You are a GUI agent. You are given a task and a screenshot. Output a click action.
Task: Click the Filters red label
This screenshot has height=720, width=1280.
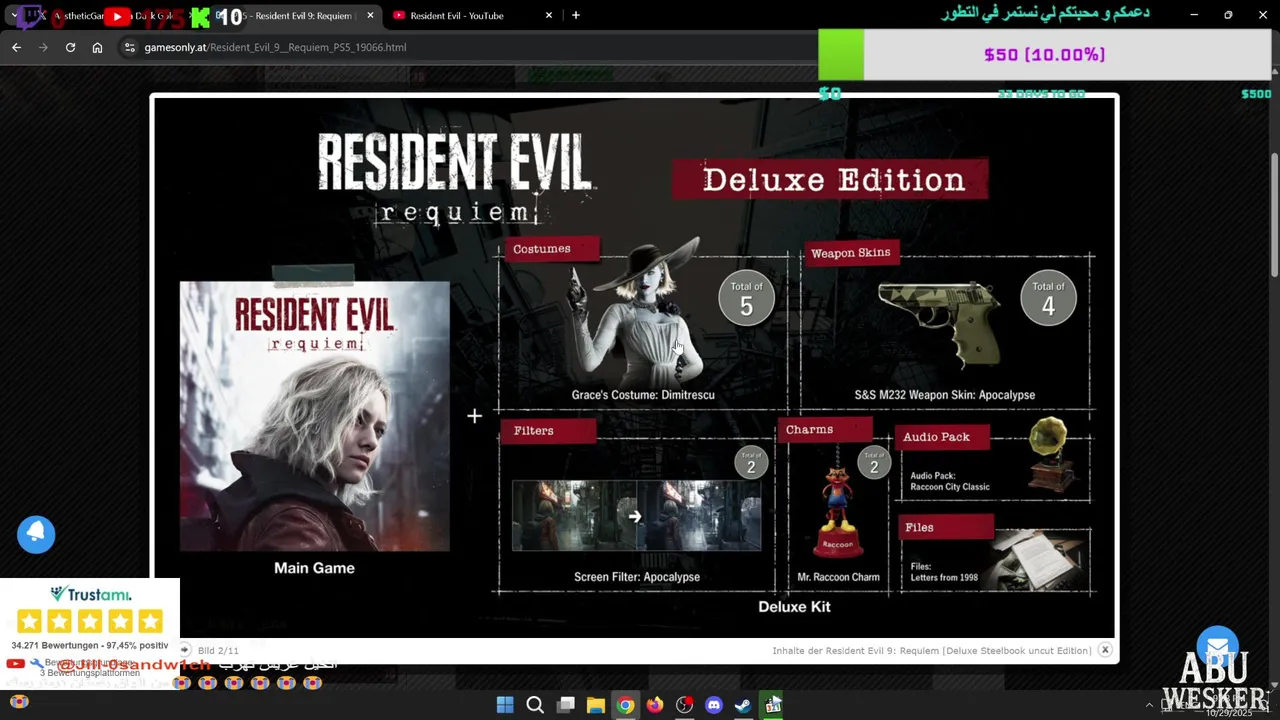[548, 431]
